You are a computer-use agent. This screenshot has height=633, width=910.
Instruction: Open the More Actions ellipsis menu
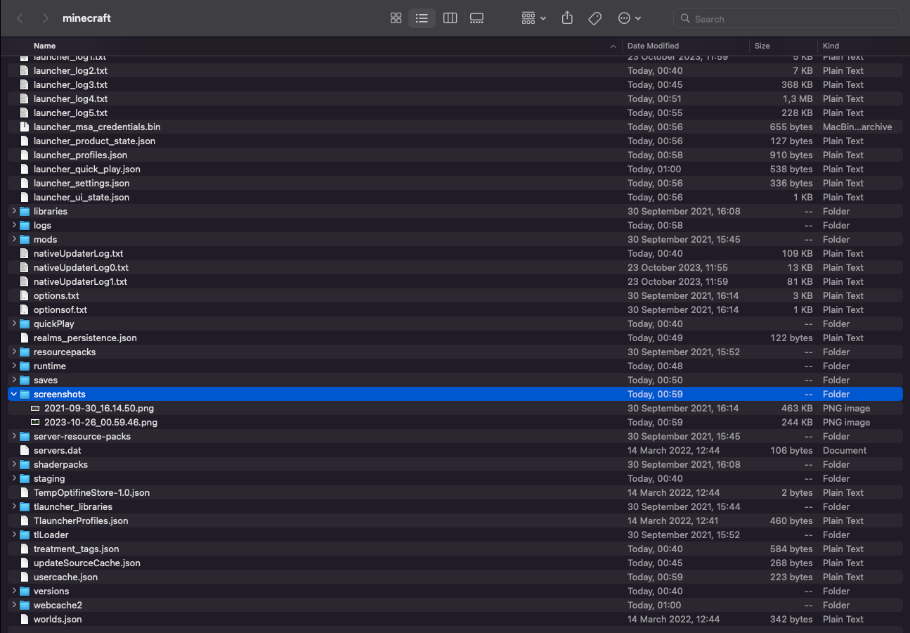click(x=629, y=19)
